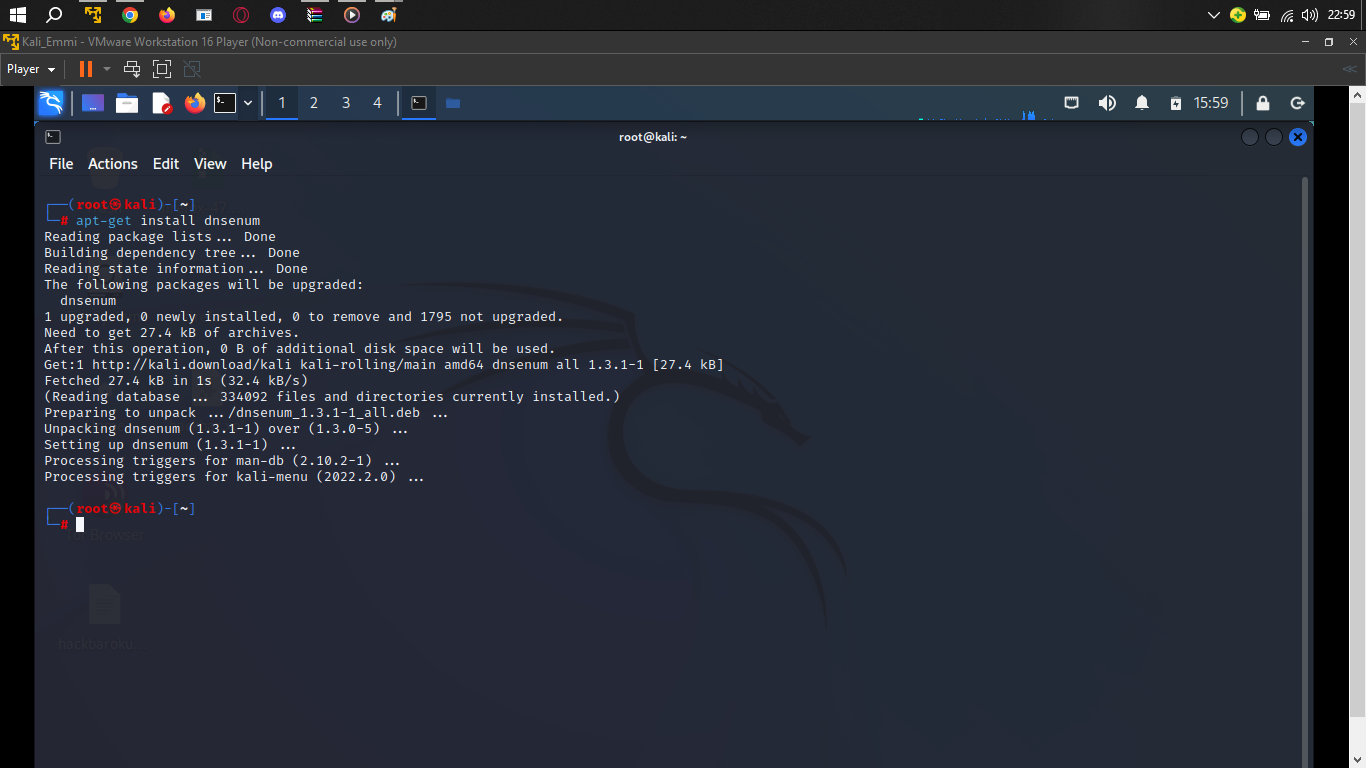Click the Windows clock showing 22:59
Screen dimensions: 1366x768
click(x=1341, y=15)
